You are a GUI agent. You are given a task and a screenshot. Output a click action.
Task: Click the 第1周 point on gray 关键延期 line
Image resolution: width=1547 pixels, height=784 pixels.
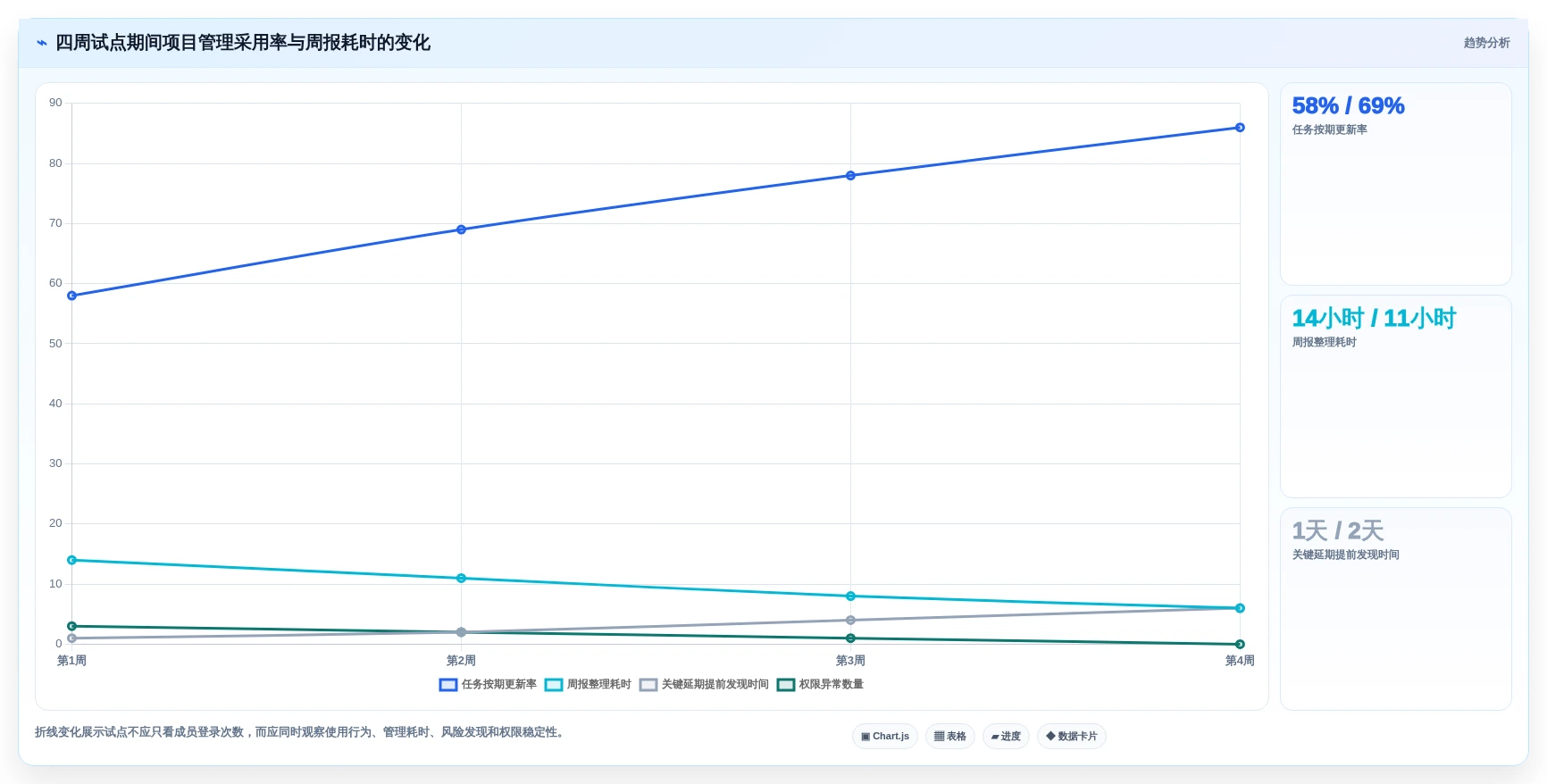click(72, 638)
